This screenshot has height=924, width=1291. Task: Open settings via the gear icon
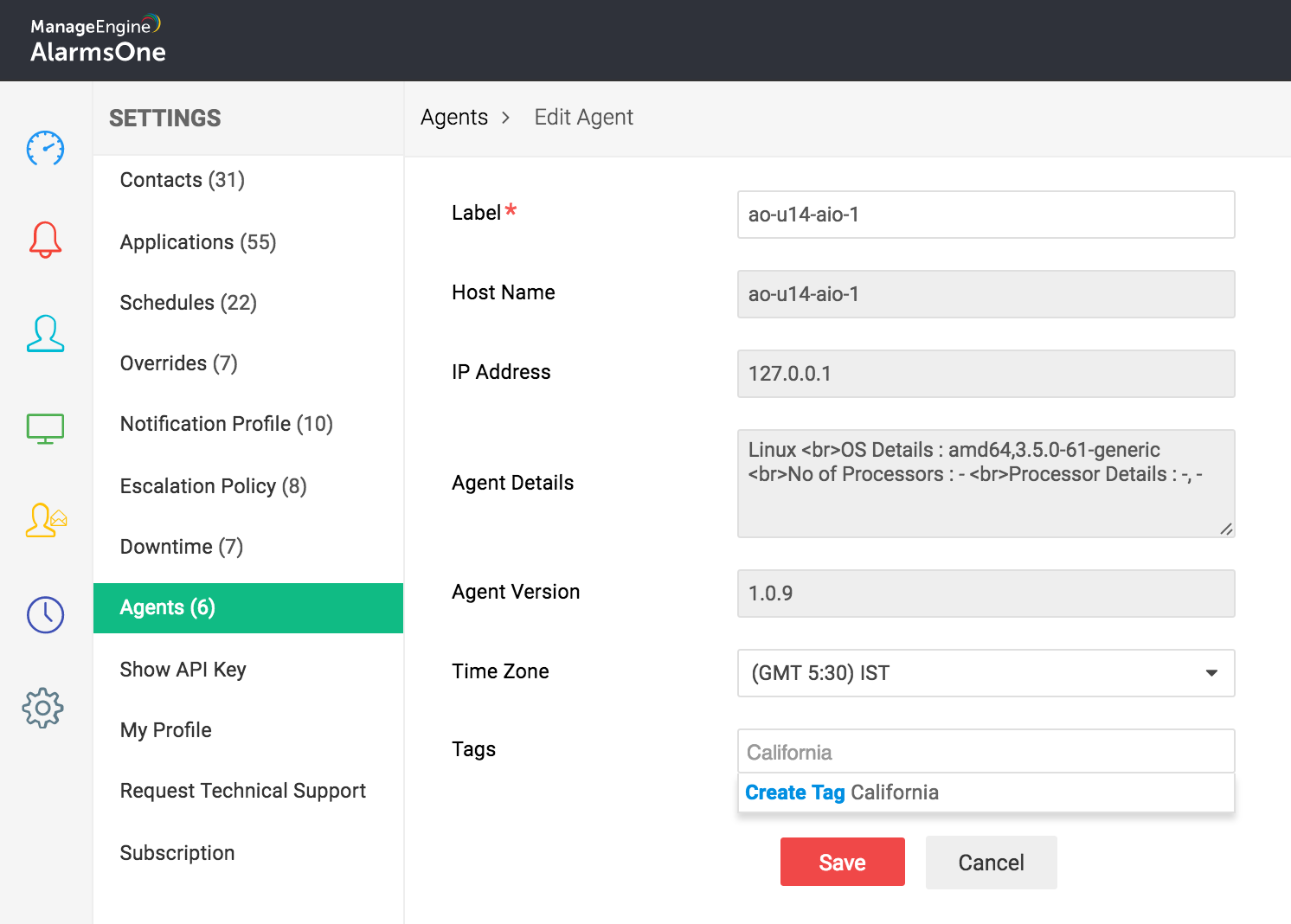click(x=43, y=709)
